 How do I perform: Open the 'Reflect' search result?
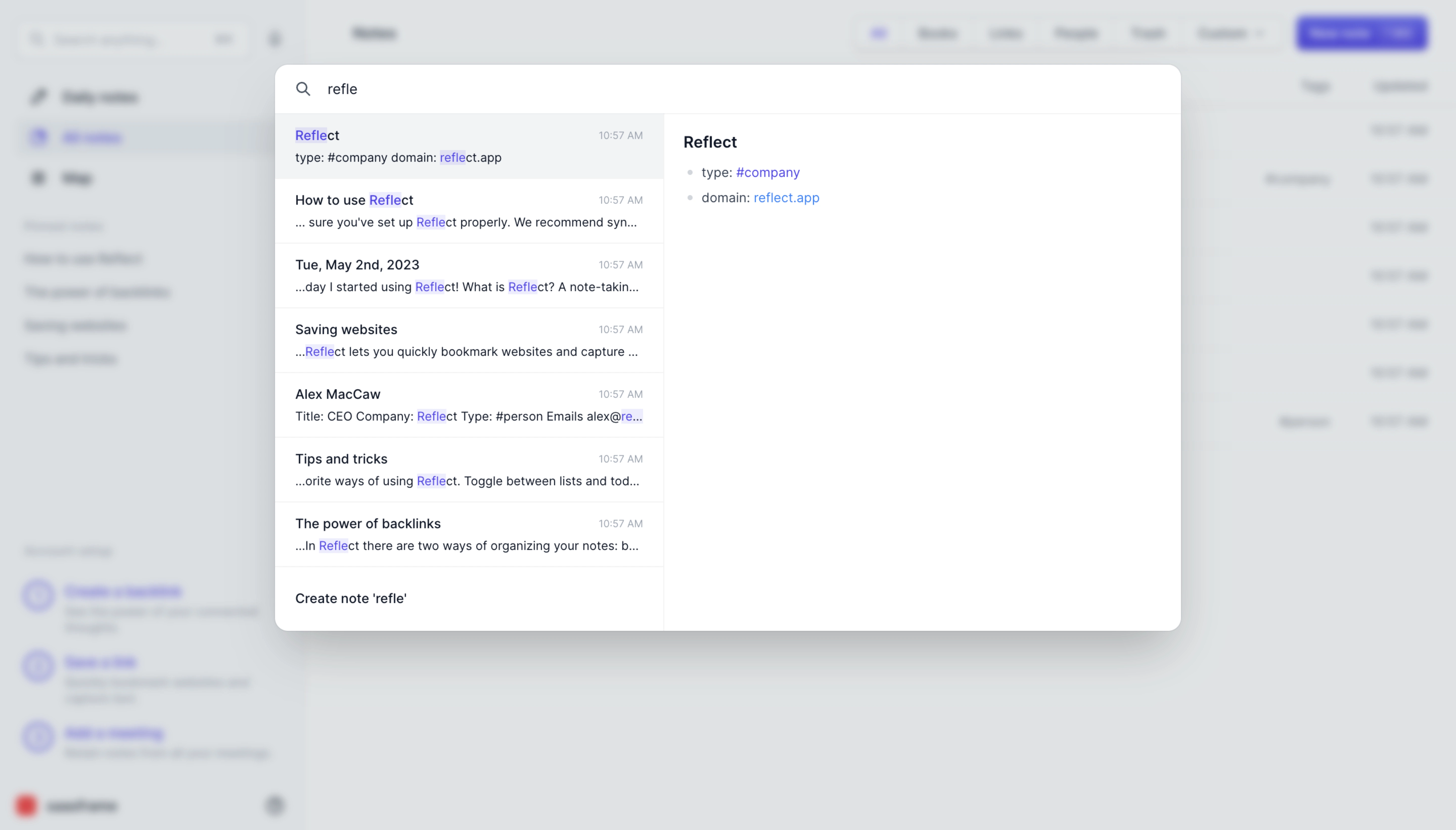(469, 147)
